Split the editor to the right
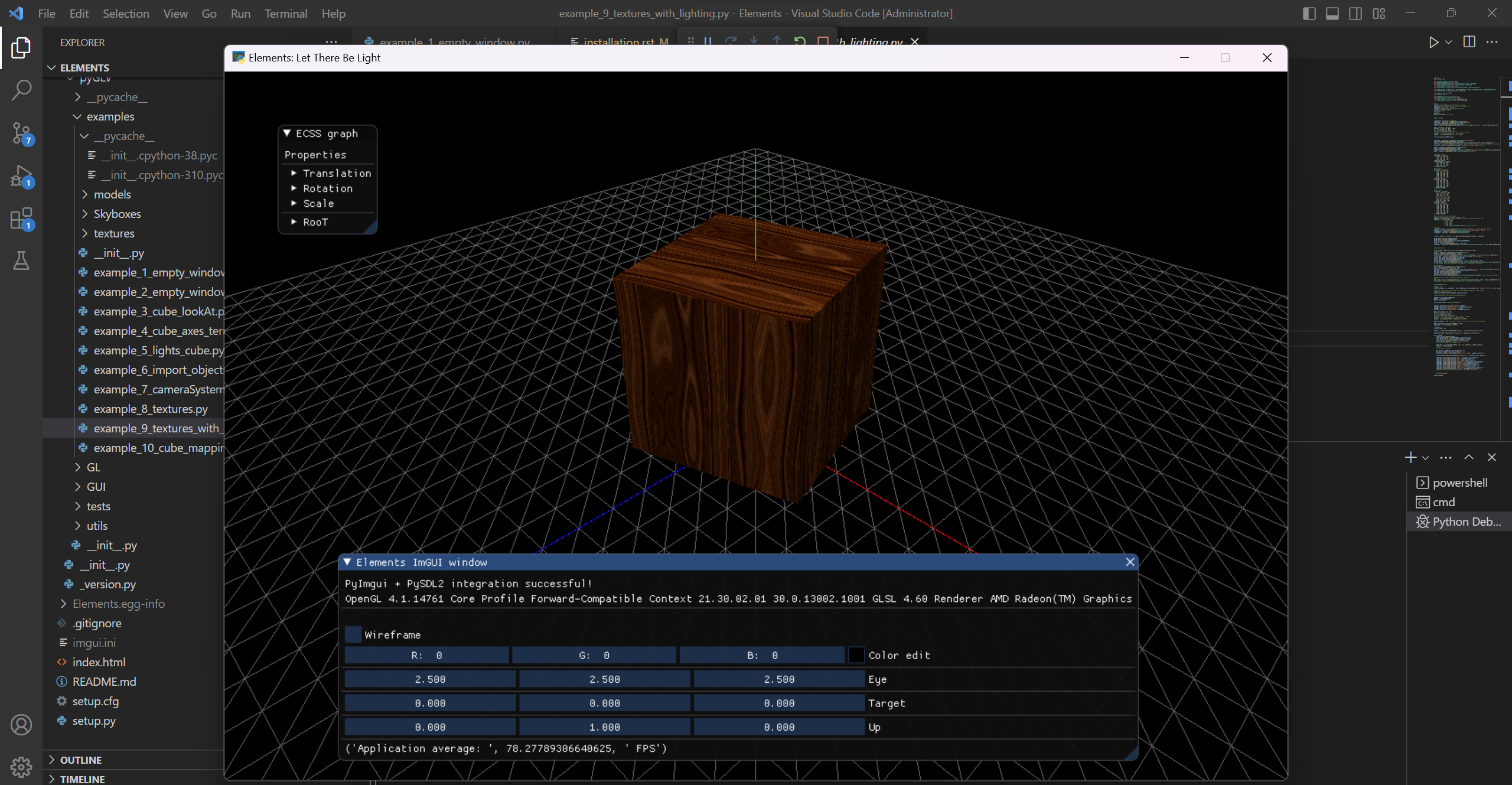This screenshot has width=1512, height=785. pos(1469,42)
